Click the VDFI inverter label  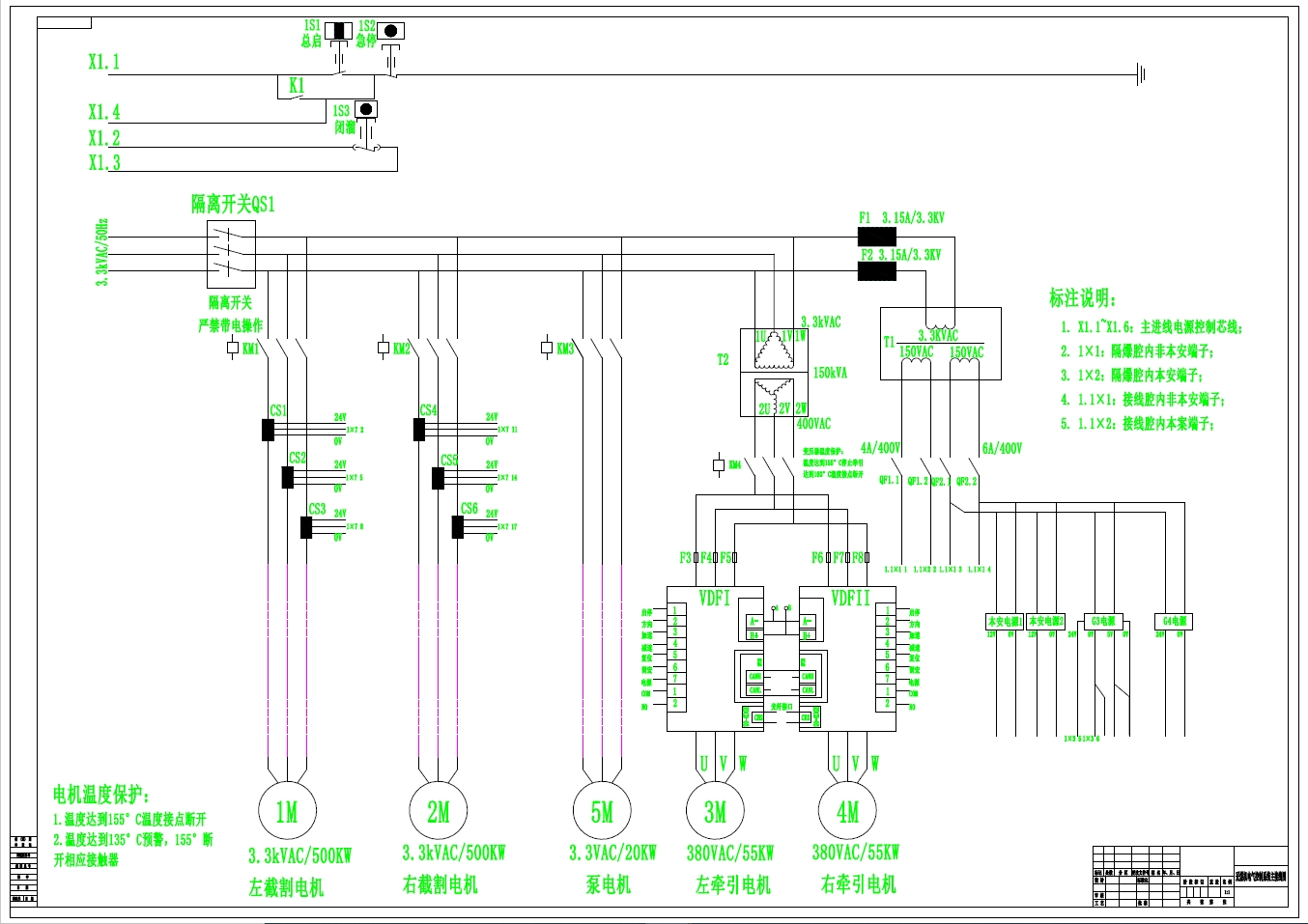[715, 599]
